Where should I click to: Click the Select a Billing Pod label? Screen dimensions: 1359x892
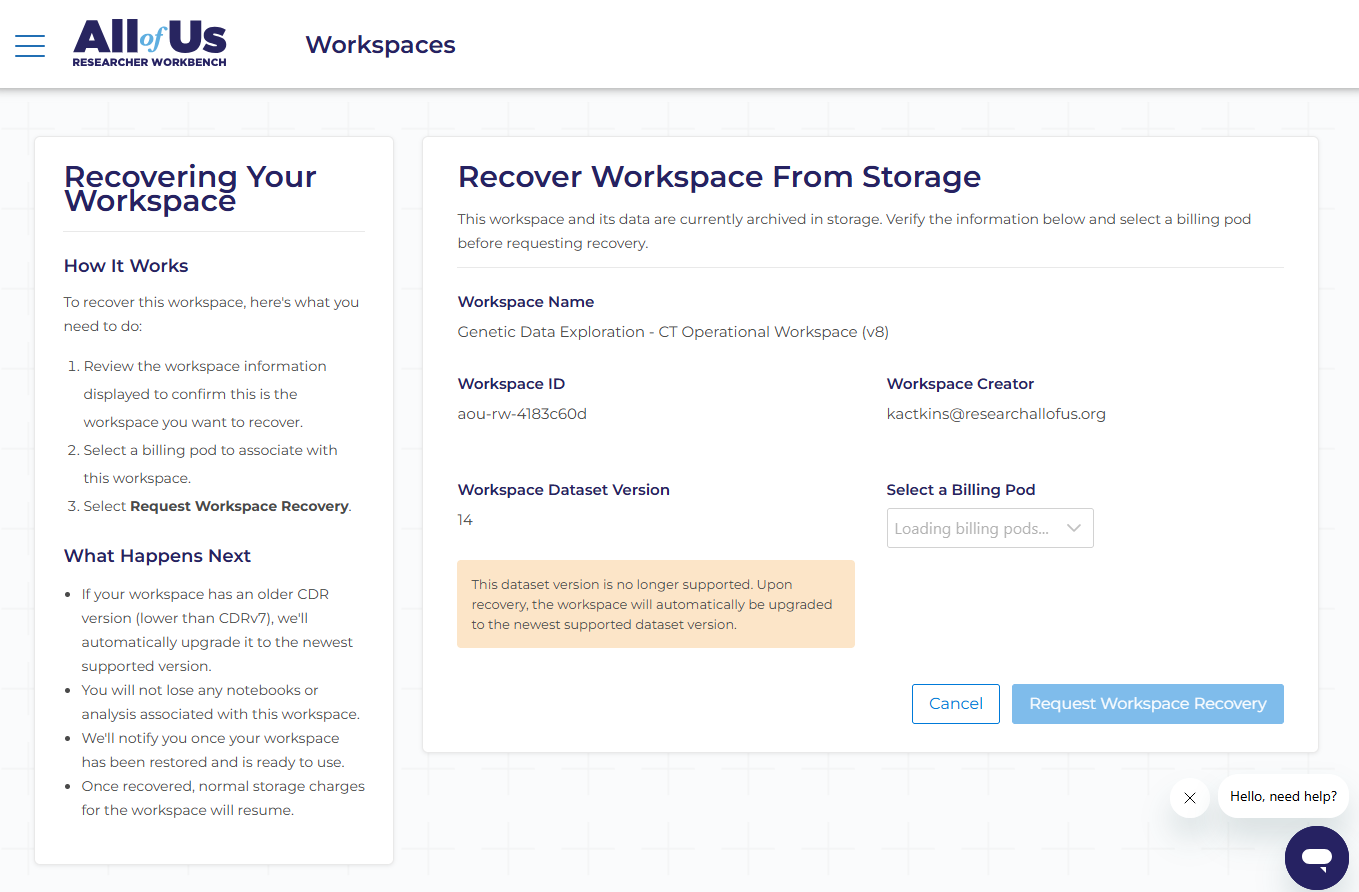961,490
